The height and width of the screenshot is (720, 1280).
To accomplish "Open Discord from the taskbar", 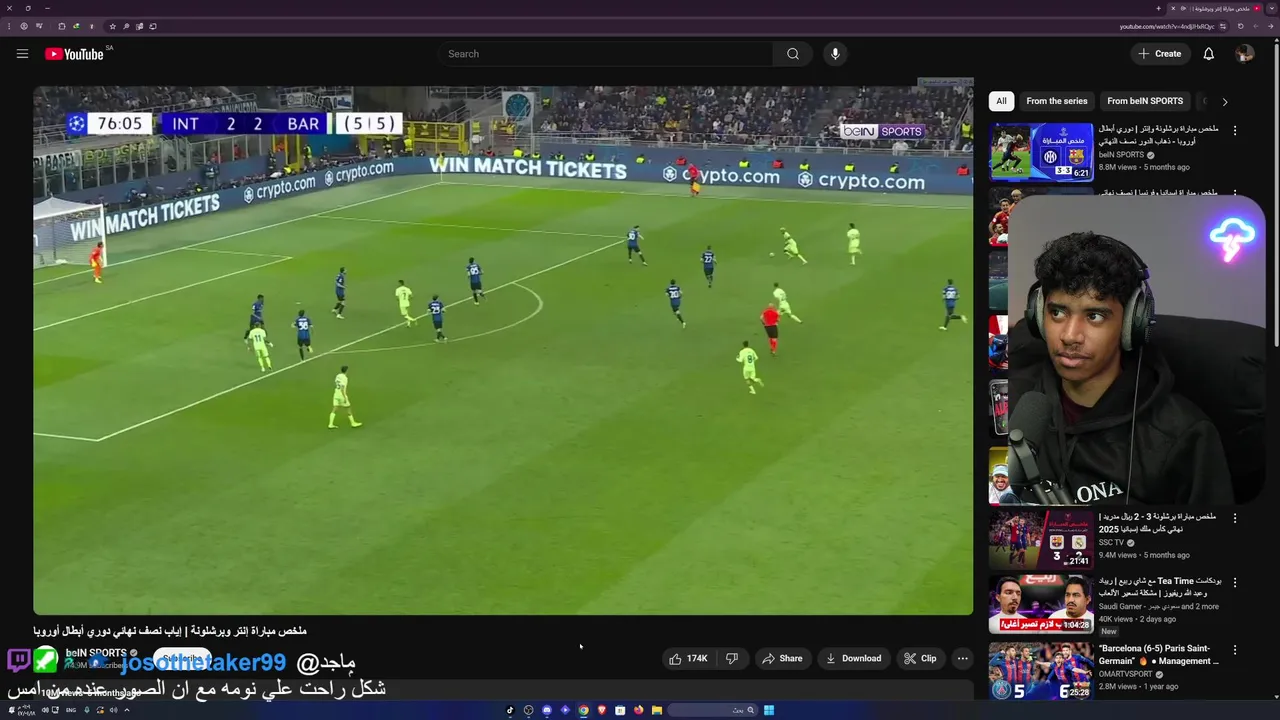I will pyautogui.click(x=547, y=710).
